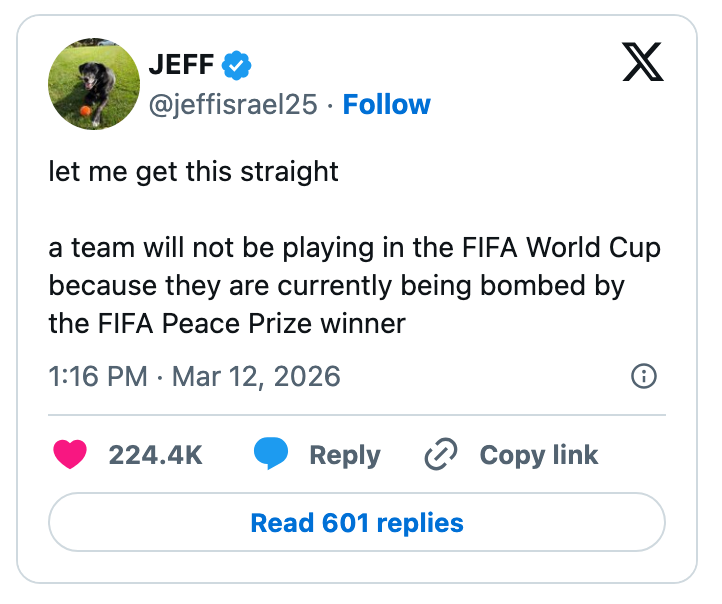The height and width of the screenshot is (604, 722).
Task: Click the Mar 12, 2026 date
Action: [x=256, y=376]
